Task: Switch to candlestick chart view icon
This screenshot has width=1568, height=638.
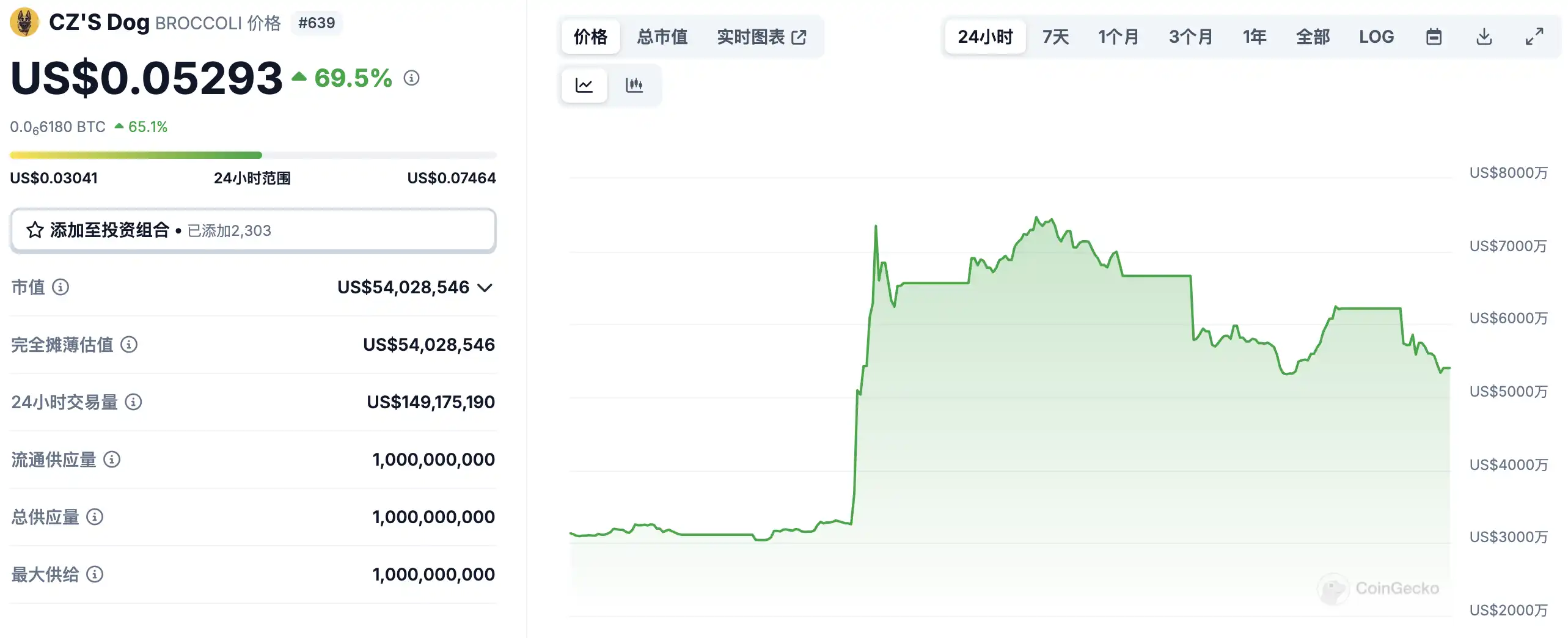Action: [634, 85]
